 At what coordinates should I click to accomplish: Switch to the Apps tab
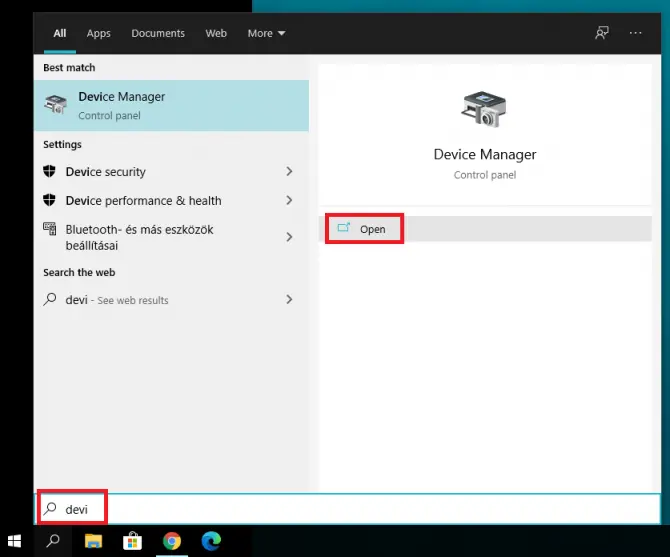click(x=99, y=33)
